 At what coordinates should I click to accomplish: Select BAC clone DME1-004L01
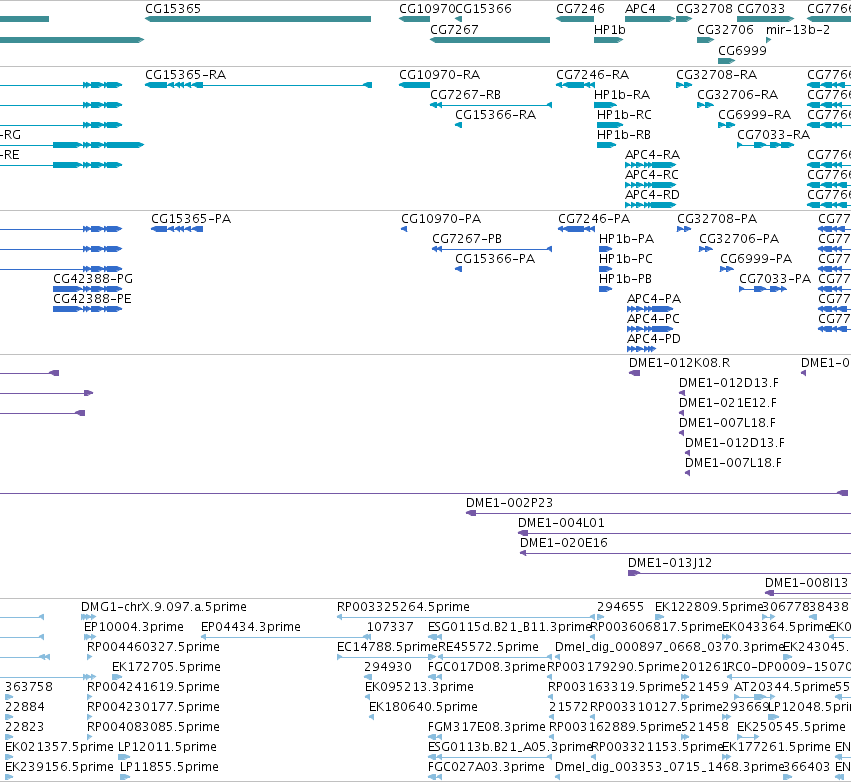point(561,523)
